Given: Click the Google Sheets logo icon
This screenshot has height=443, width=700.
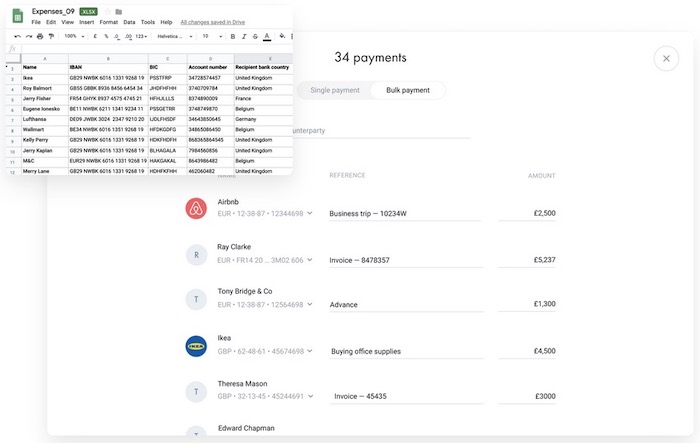Looking at the screenshot, I should click(x=18, y=16).
